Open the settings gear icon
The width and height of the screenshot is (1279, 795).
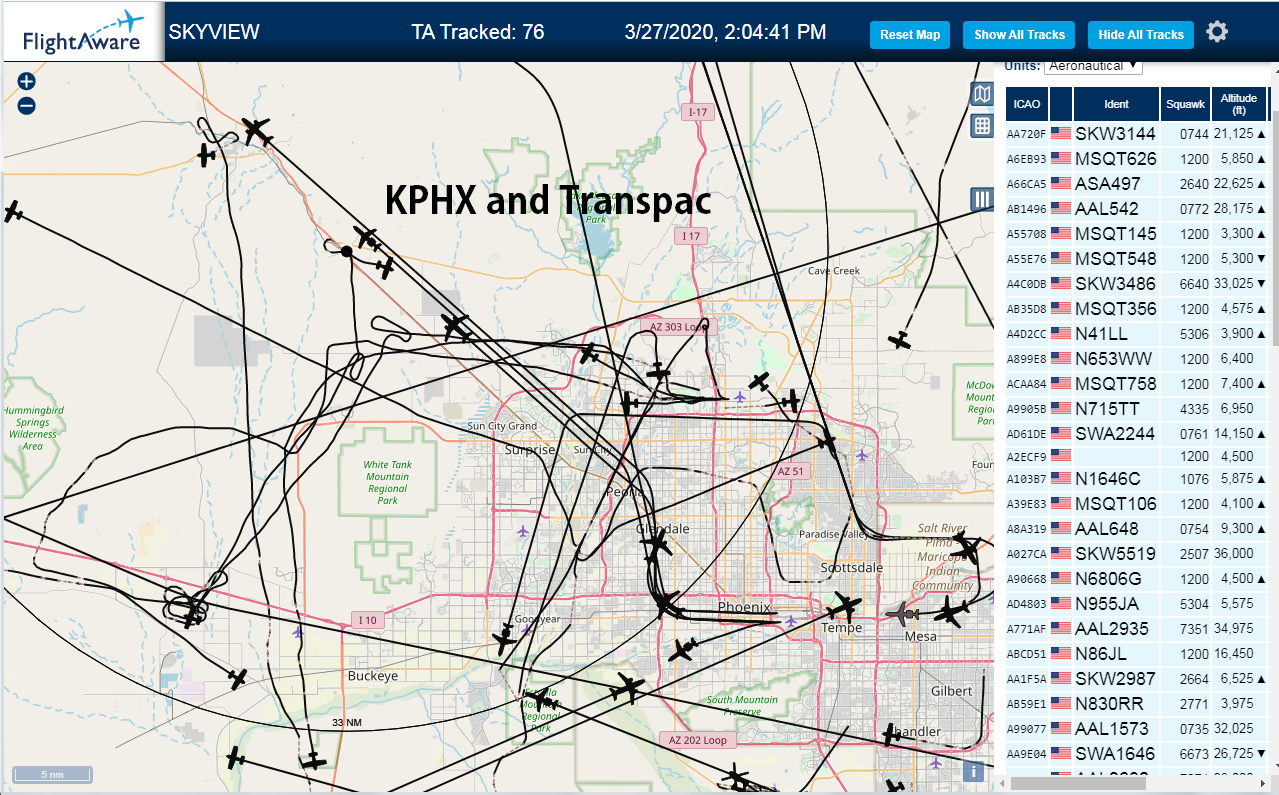[x=1216, y=32]
